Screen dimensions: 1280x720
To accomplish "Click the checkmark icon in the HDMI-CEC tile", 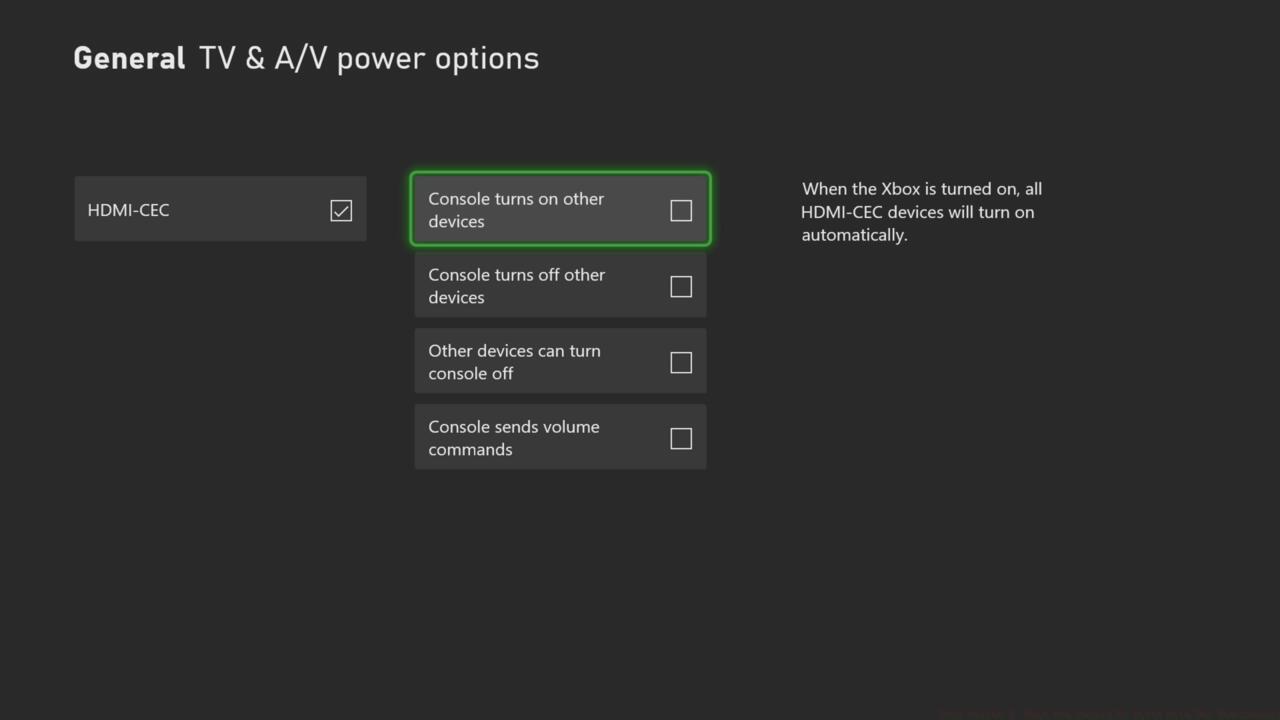I will pyautogui.click(x=341, y=210).
